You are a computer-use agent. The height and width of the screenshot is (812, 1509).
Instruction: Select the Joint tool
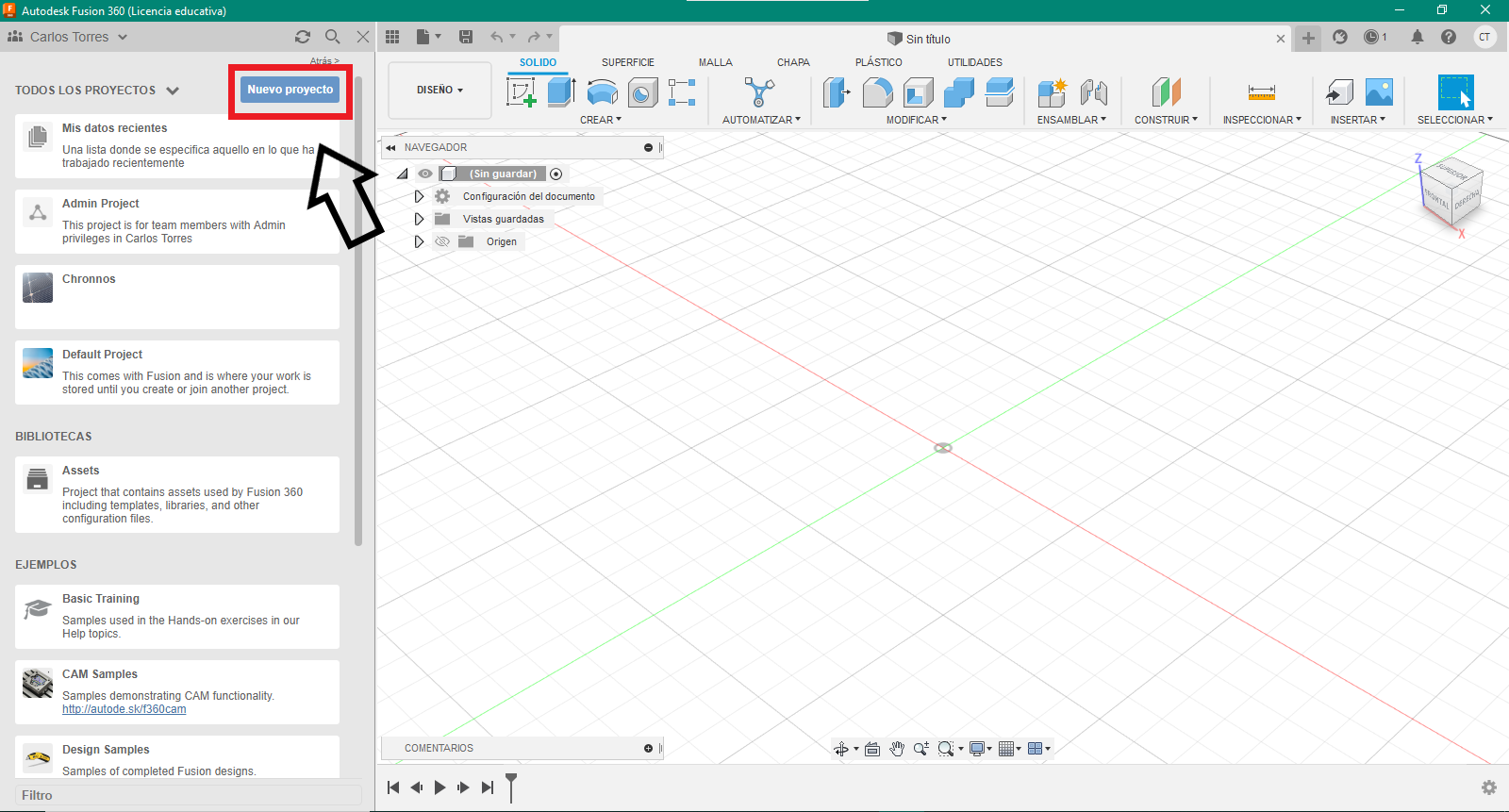coord(1093,92)
